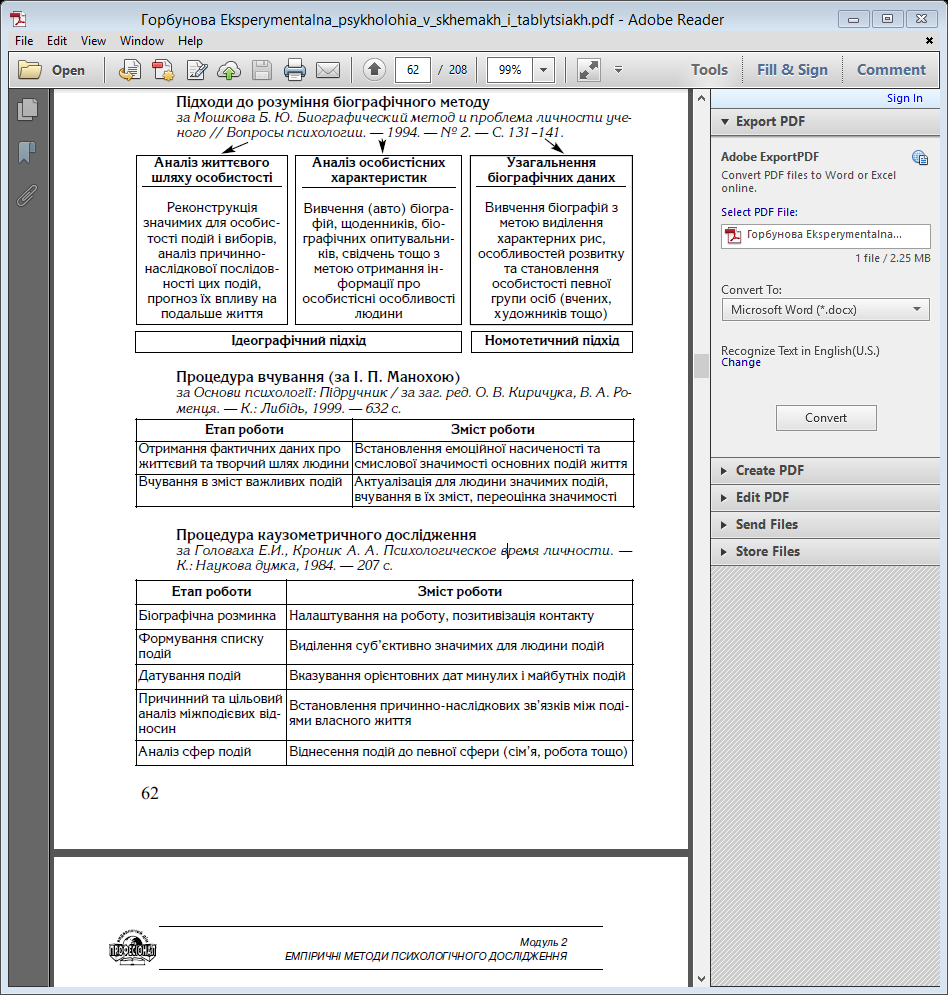Click the page number input field
The height and width of the screenshot is (995, 948).
[x=413, y=70]
